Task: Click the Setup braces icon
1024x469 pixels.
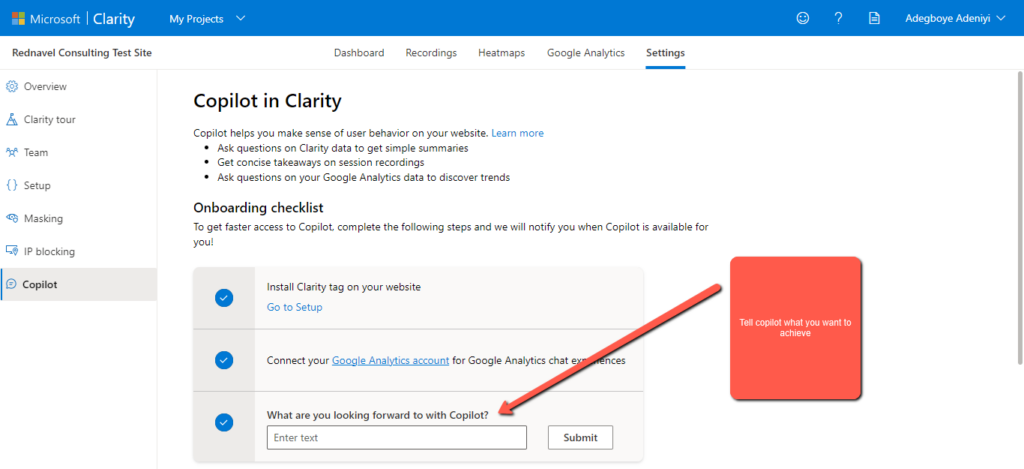Action: tap(12, 186)
